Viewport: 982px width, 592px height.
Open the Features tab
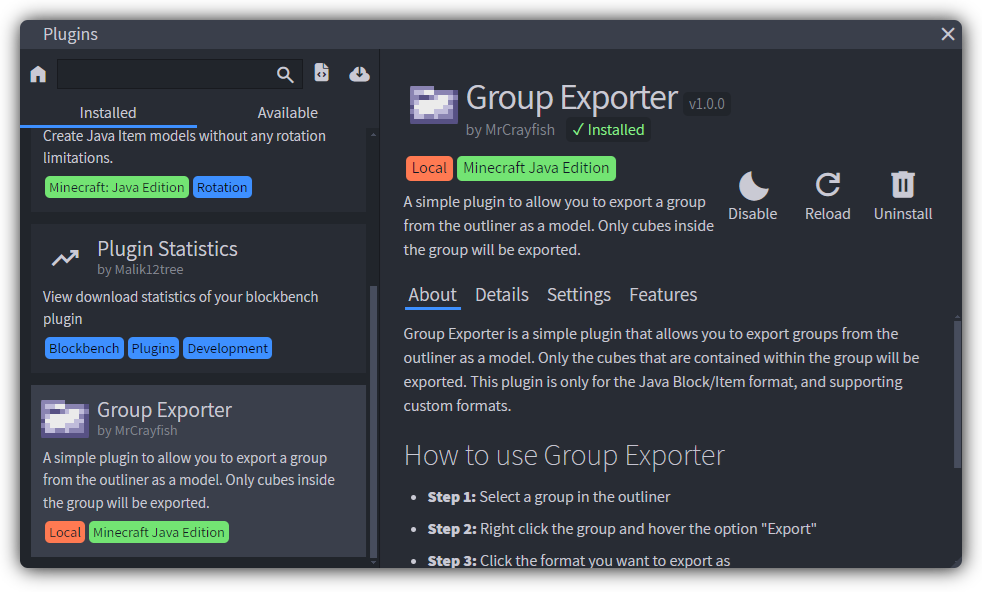(663, 295)
